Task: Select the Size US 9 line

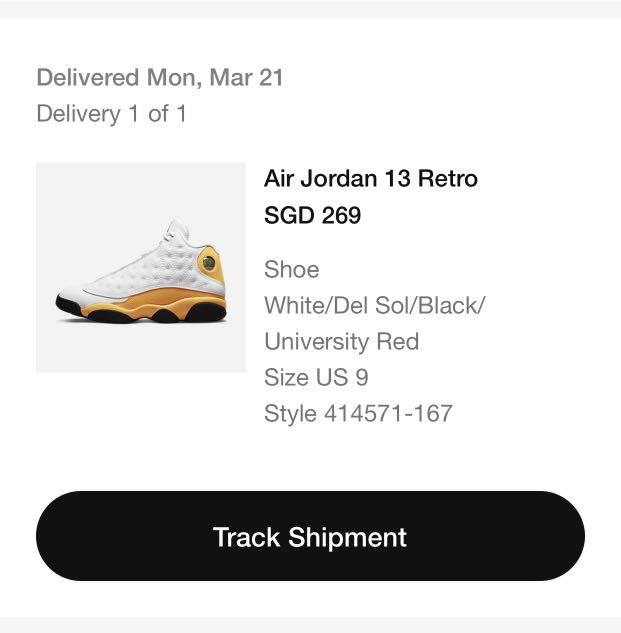Action: (316, 377)
